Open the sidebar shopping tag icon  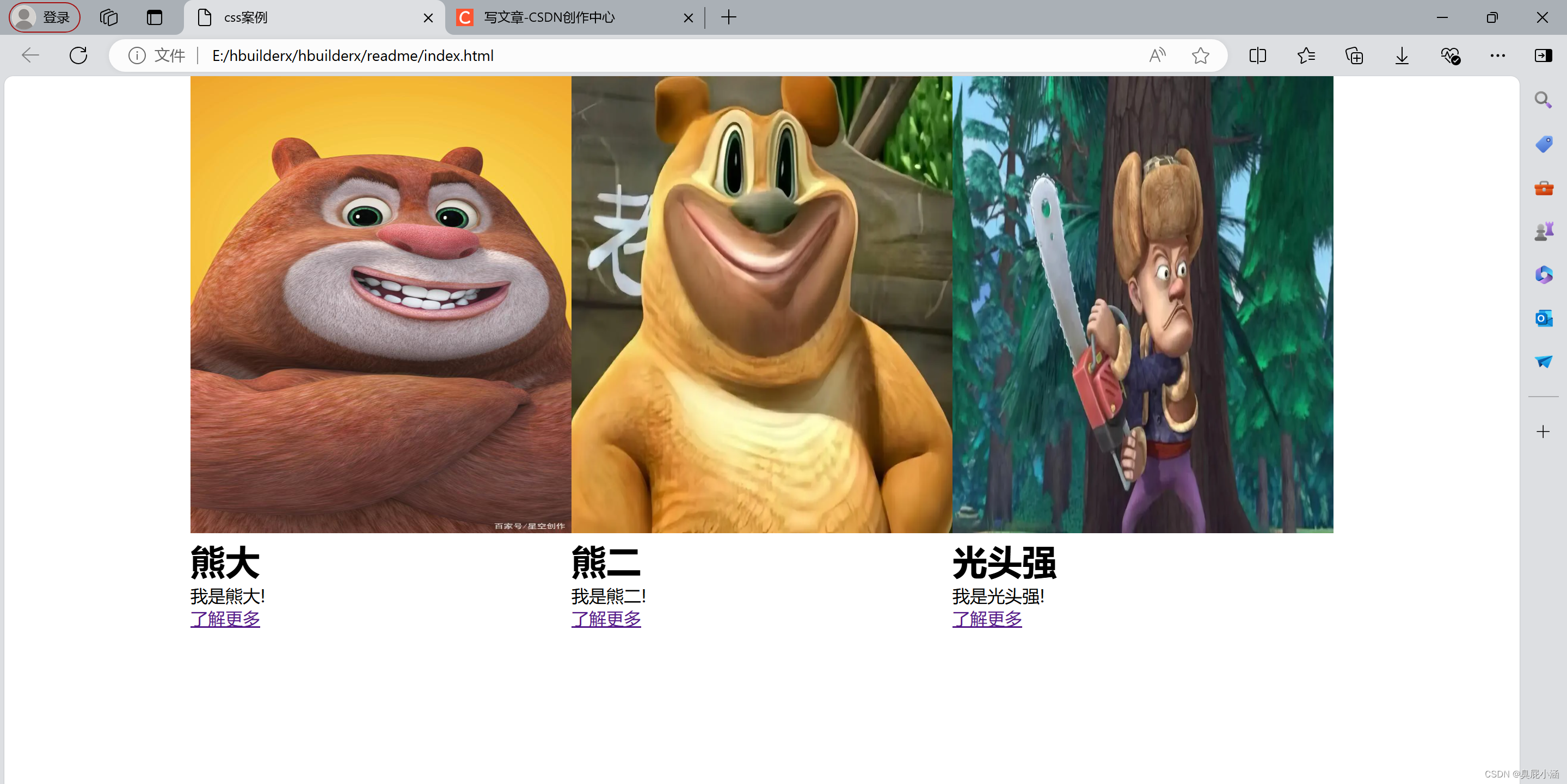[1543, 144]
